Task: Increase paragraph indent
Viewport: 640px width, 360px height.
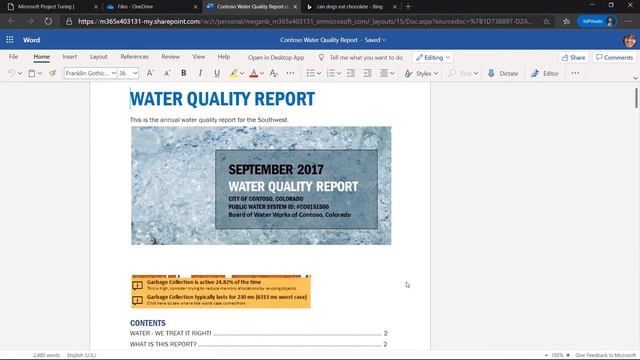Action: click(x=367, y=73)
